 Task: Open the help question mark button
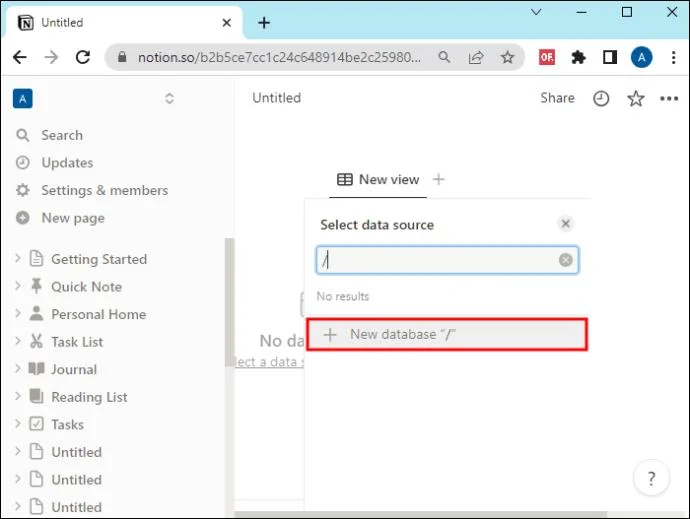pos(651,478)
